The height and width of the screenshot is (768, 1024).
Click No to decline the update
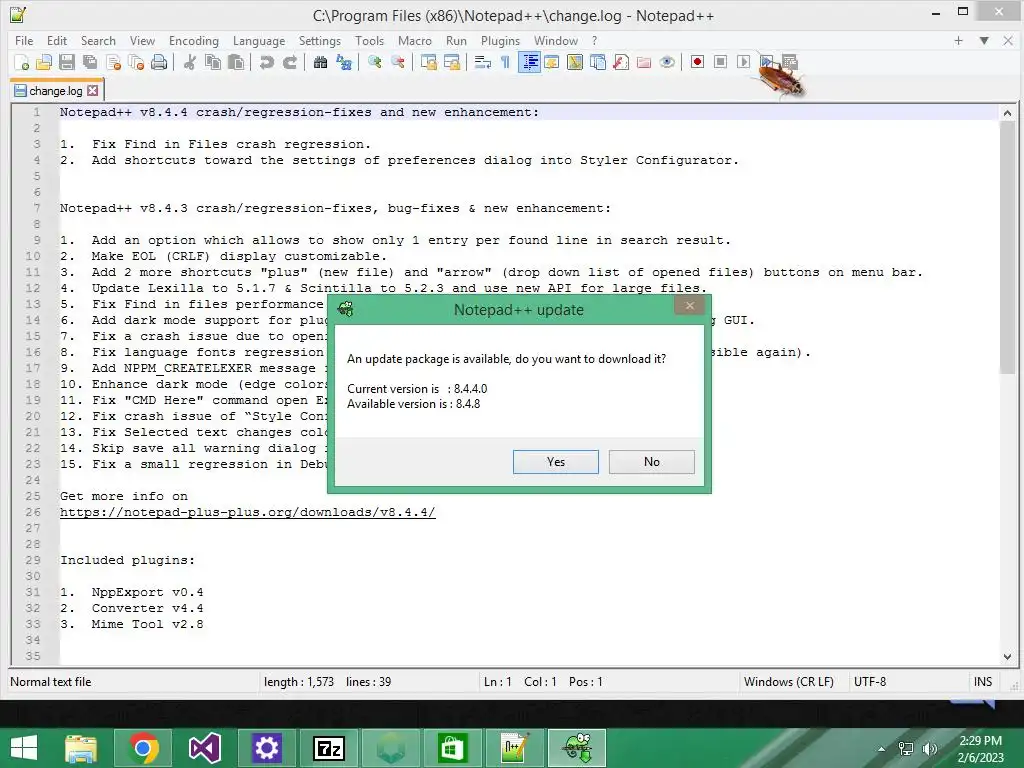pos(652,462)
